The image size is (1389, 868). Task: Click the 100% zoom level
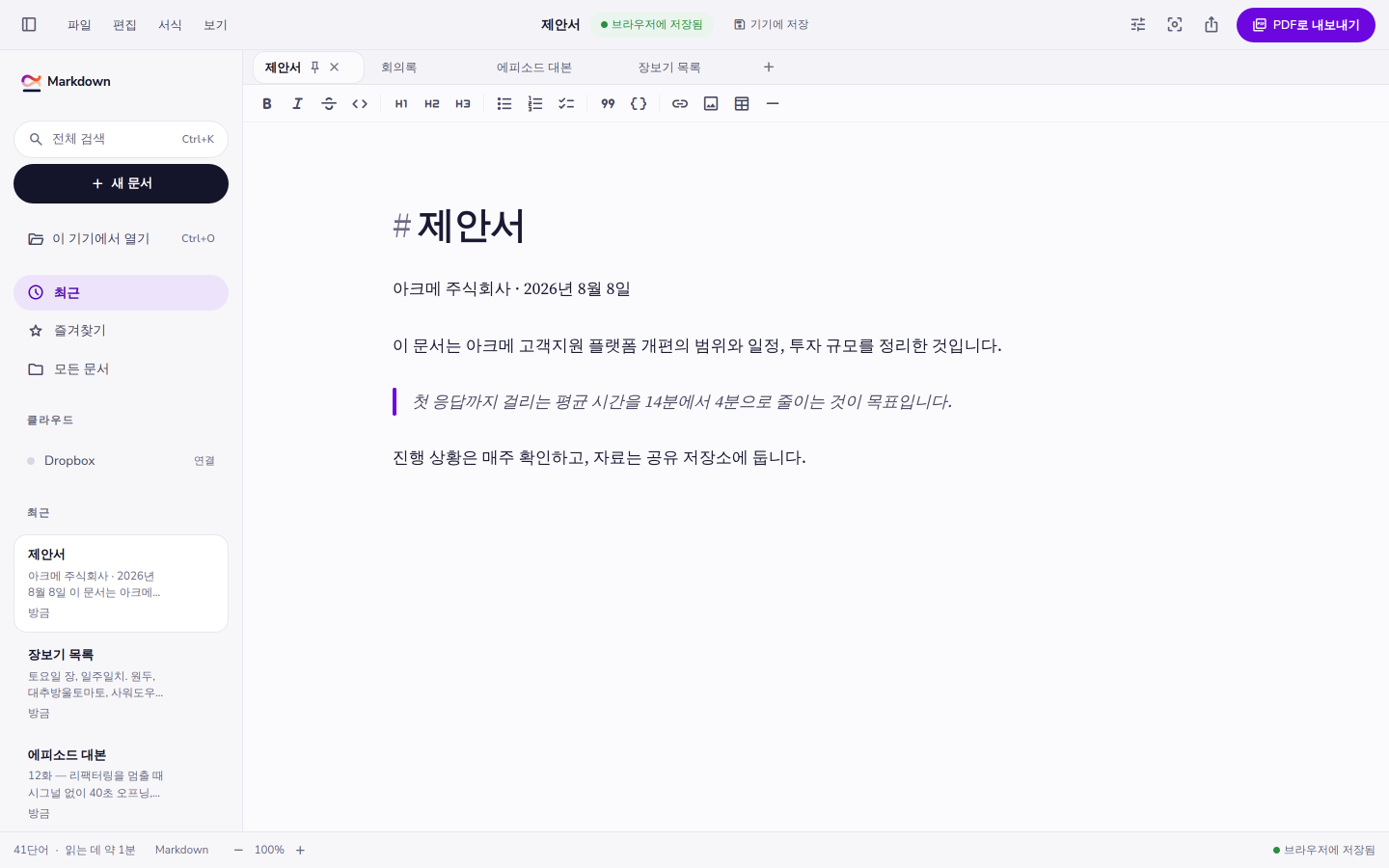tap(269, 850)
